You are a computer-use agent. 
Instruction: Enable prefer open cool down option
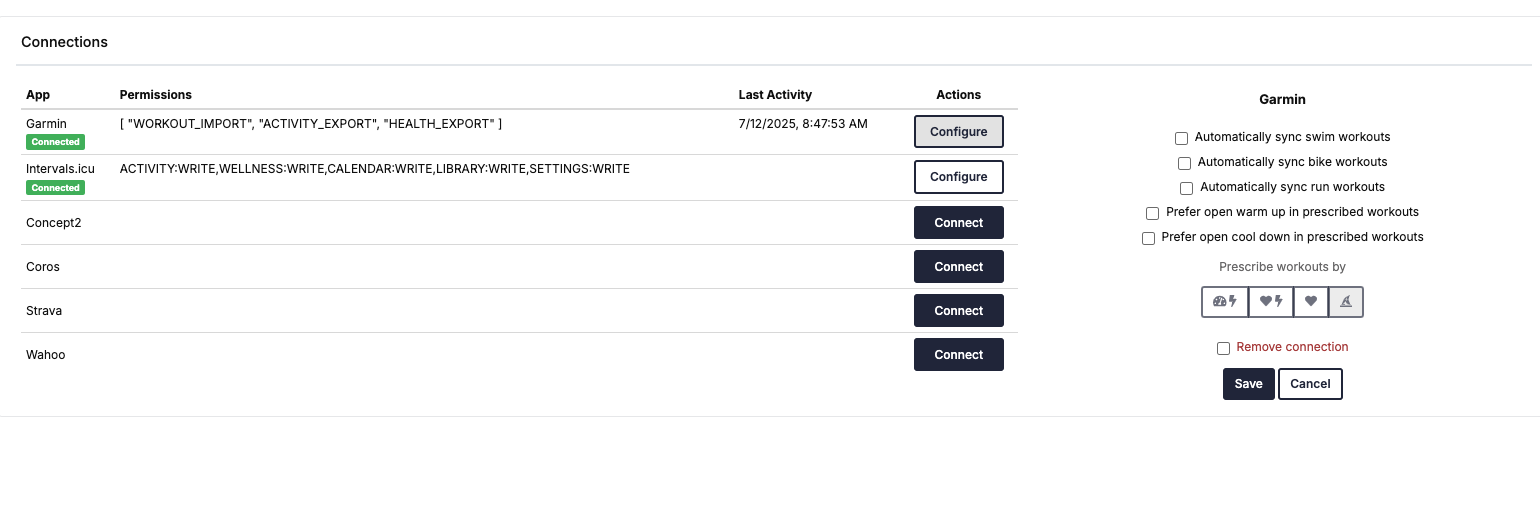1148,238
